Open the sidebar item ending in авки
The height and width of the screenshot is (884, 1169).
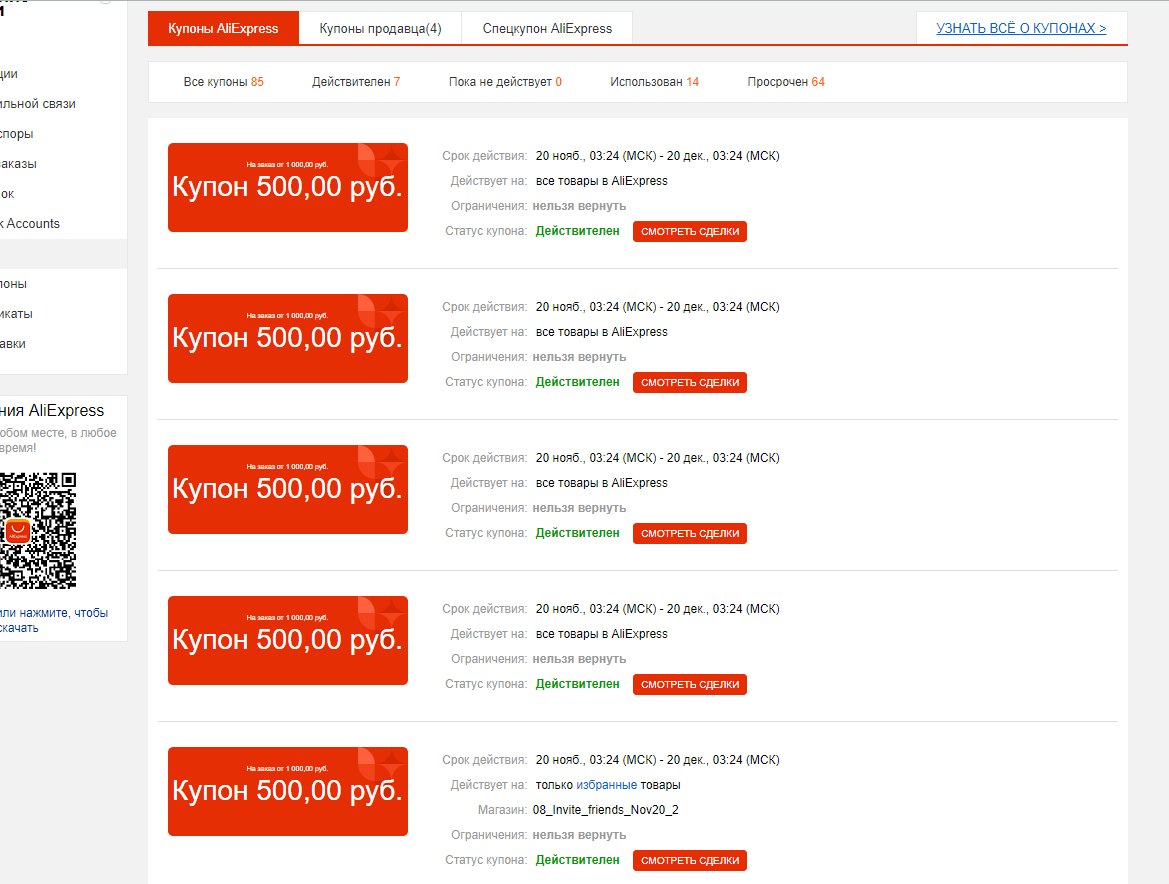pos(13,344)
